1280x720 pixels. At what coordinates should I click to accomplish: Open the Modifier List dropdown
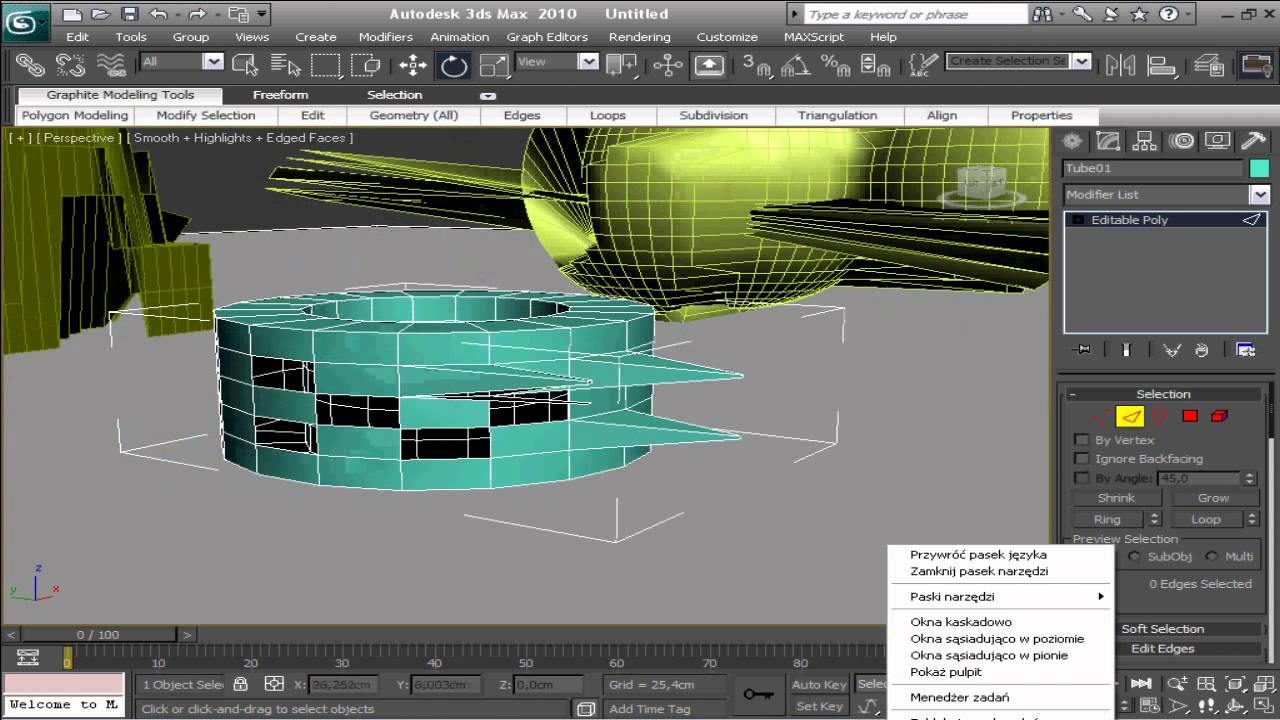pyautogui.click(x=1259, y=195)
